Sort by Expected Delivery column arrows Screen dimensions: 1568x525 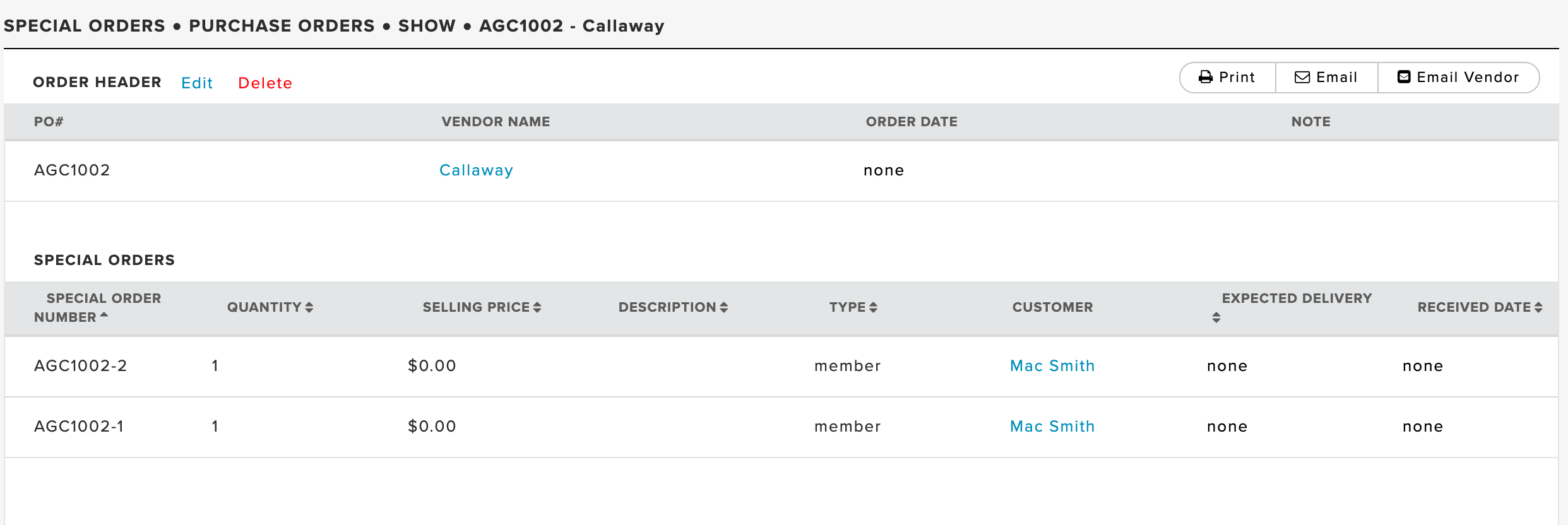click(x=1216, y=317)
